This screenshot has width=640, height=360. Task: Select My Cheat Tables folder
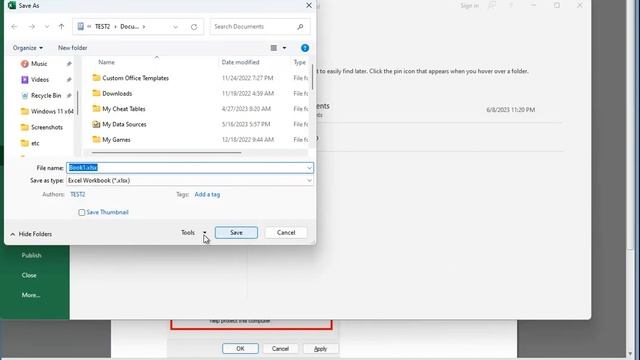124,109
